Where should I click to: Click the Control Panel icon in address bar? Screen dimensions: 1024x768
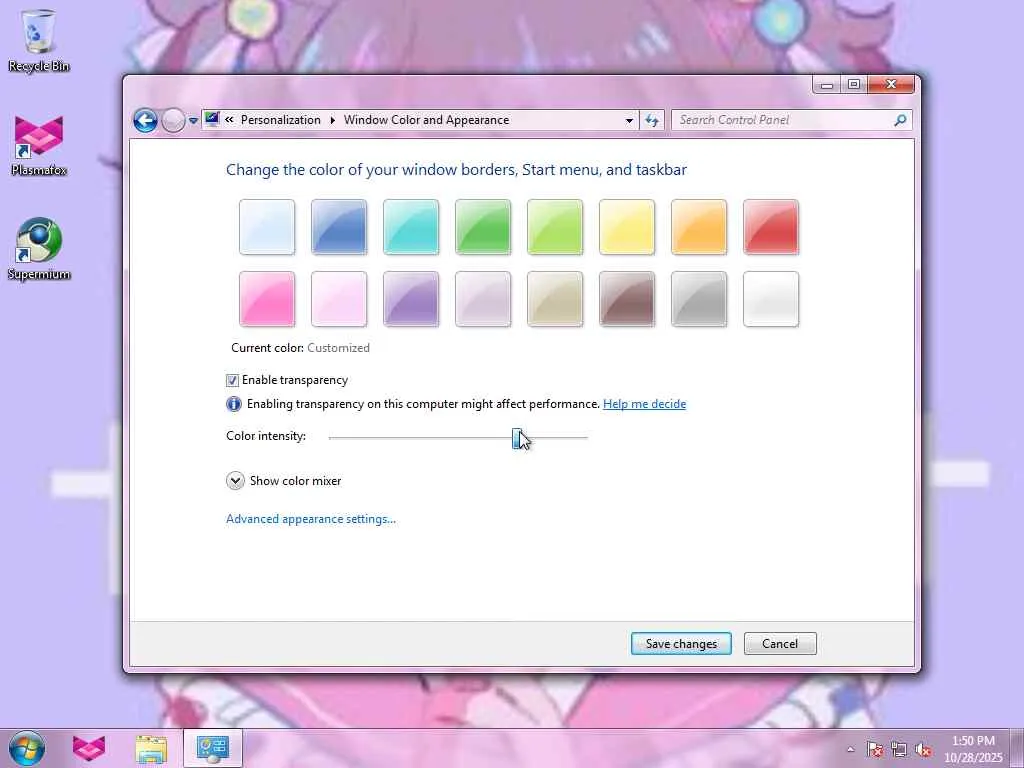tap(212, 119)
